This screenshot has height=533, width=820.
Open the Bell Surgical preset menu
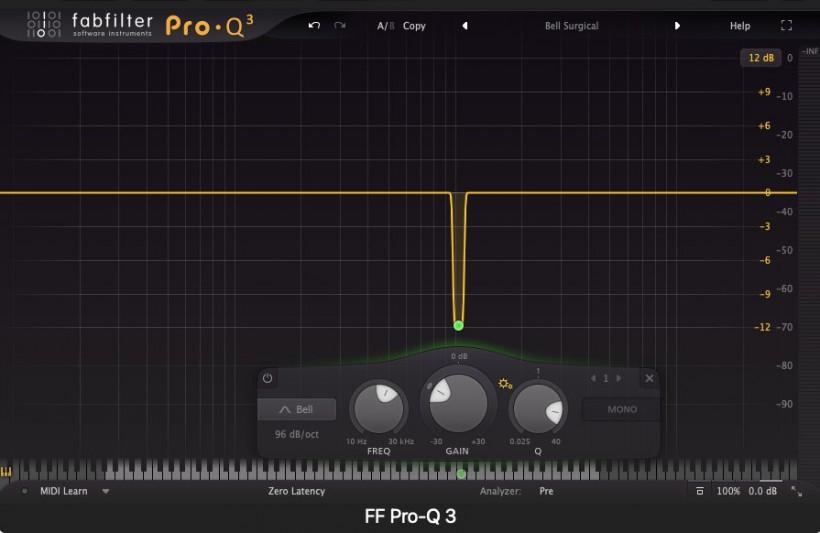coord(572,26)
